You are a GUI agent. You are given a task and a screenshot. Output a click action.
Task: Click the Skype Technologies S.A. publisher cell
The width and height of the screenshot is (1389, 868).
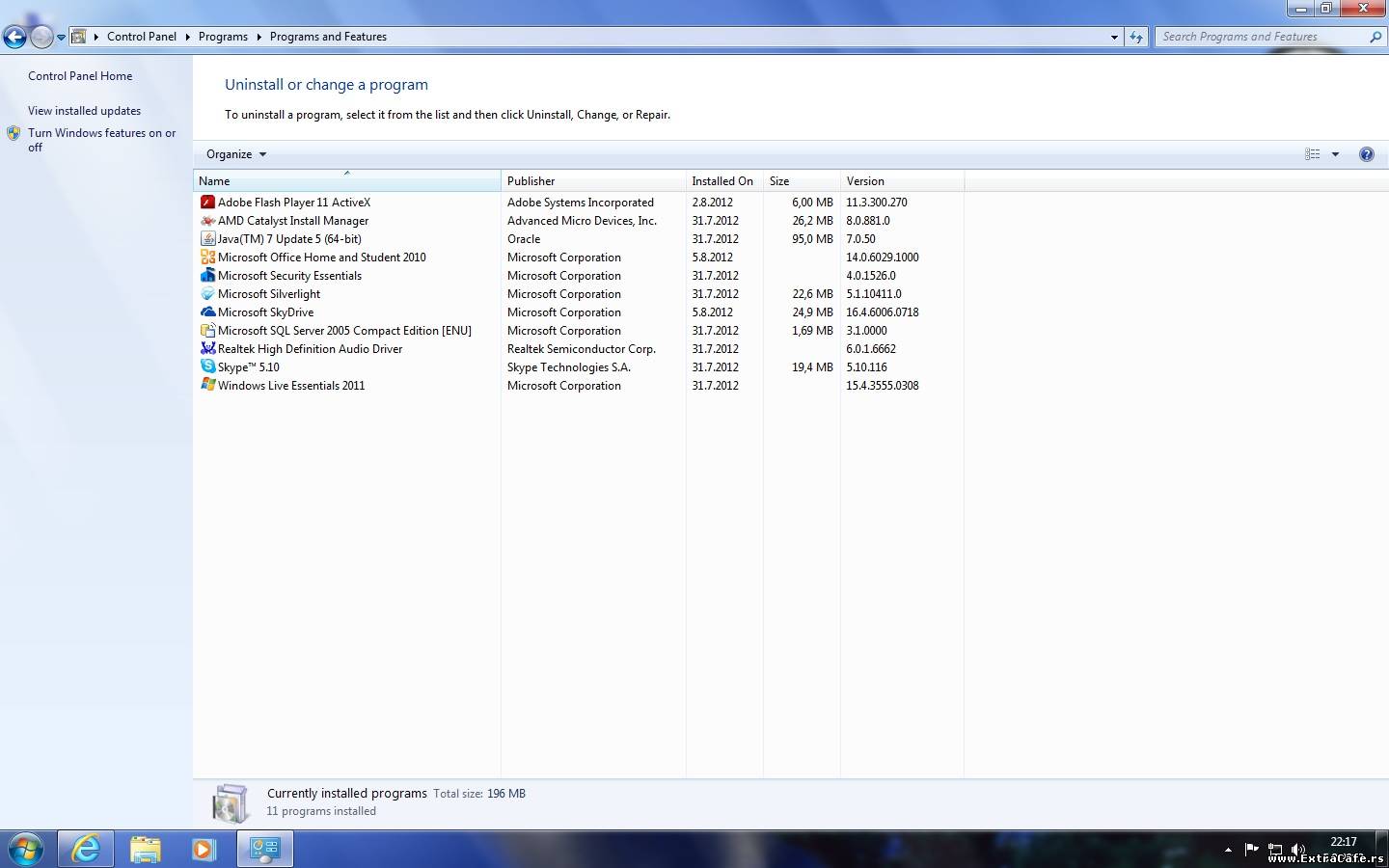click(569, 367)
